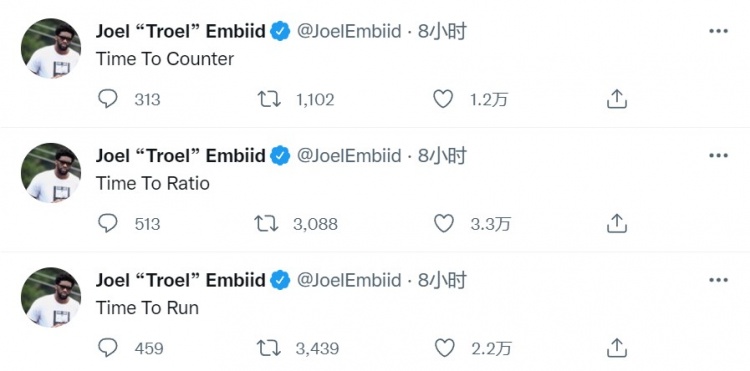Like the "Time To Ratio" tweet
Viewport: 750px width, 371px height.
443,223
